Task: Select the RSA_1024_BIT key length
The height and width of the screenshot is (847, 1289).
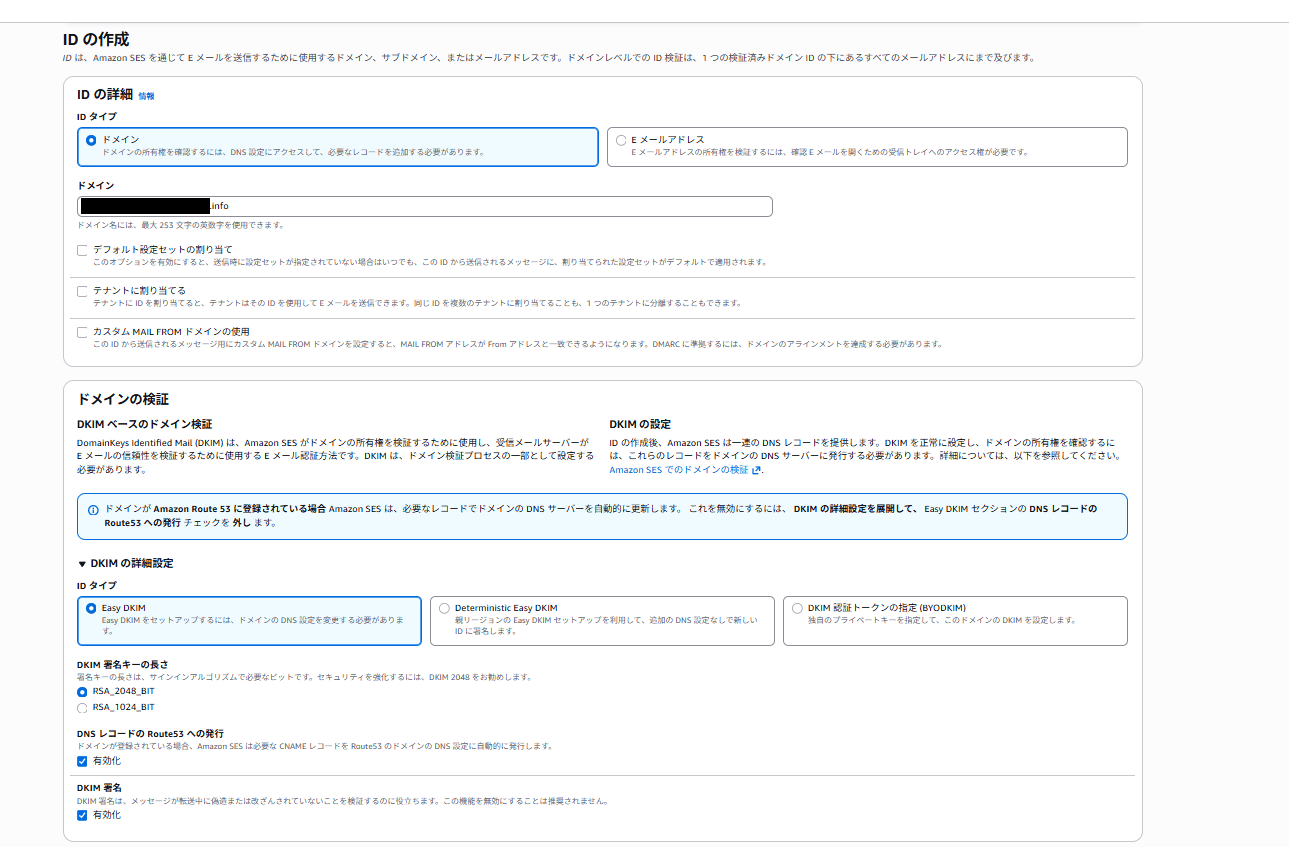Action: pos(82,708)
